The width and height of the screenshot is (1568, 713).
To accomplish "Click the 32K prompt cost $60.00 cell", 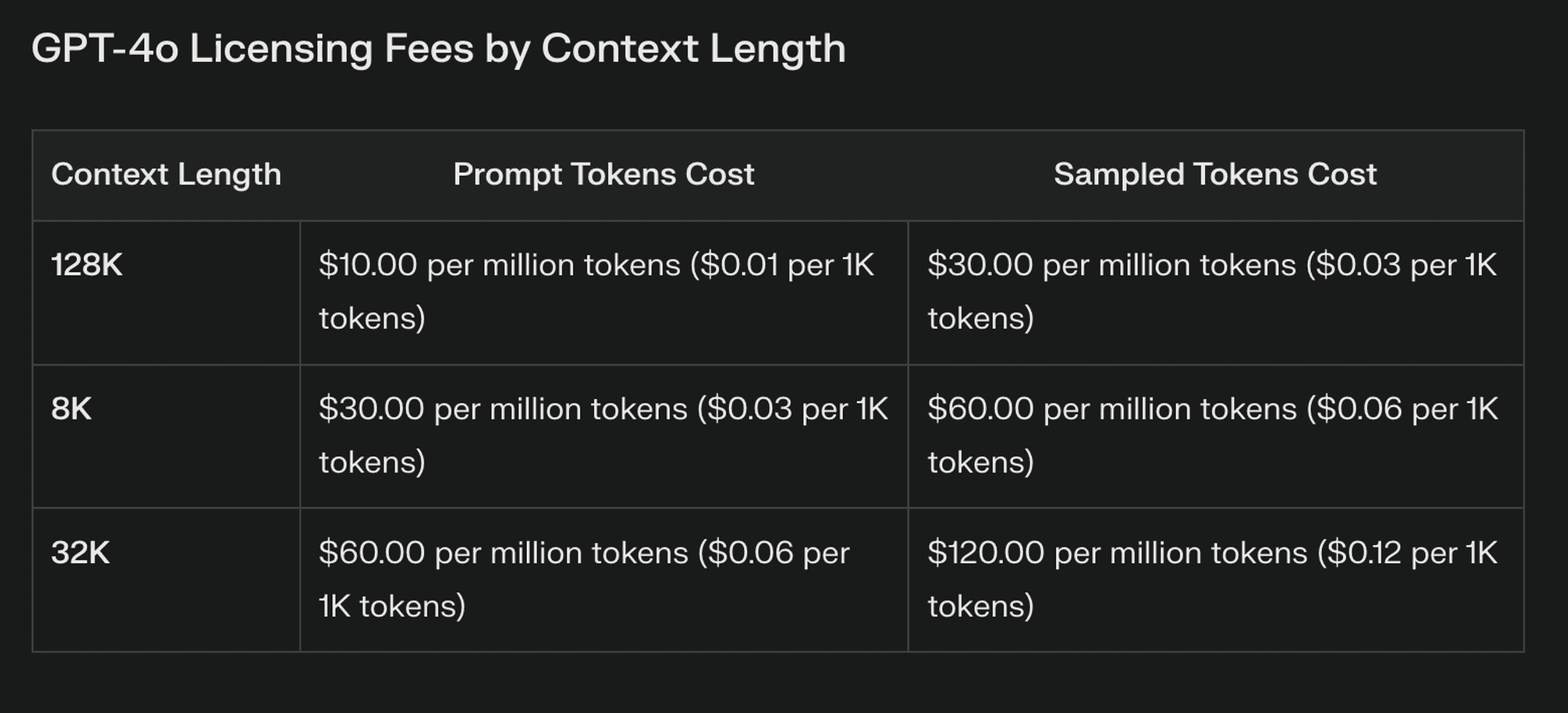I will pos(604,580).
